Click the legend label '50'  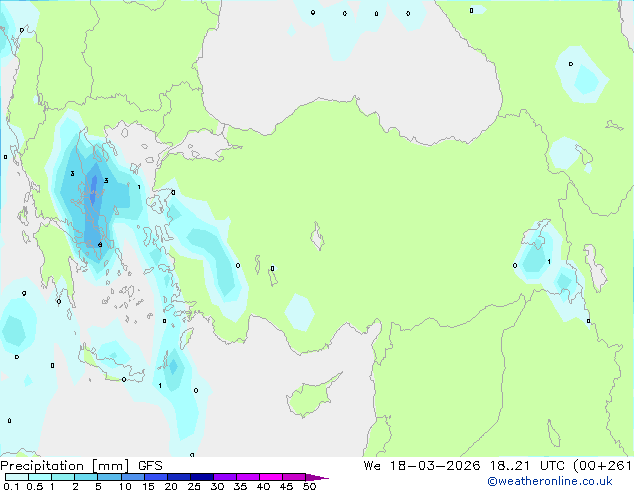click(x=309, y=486)
